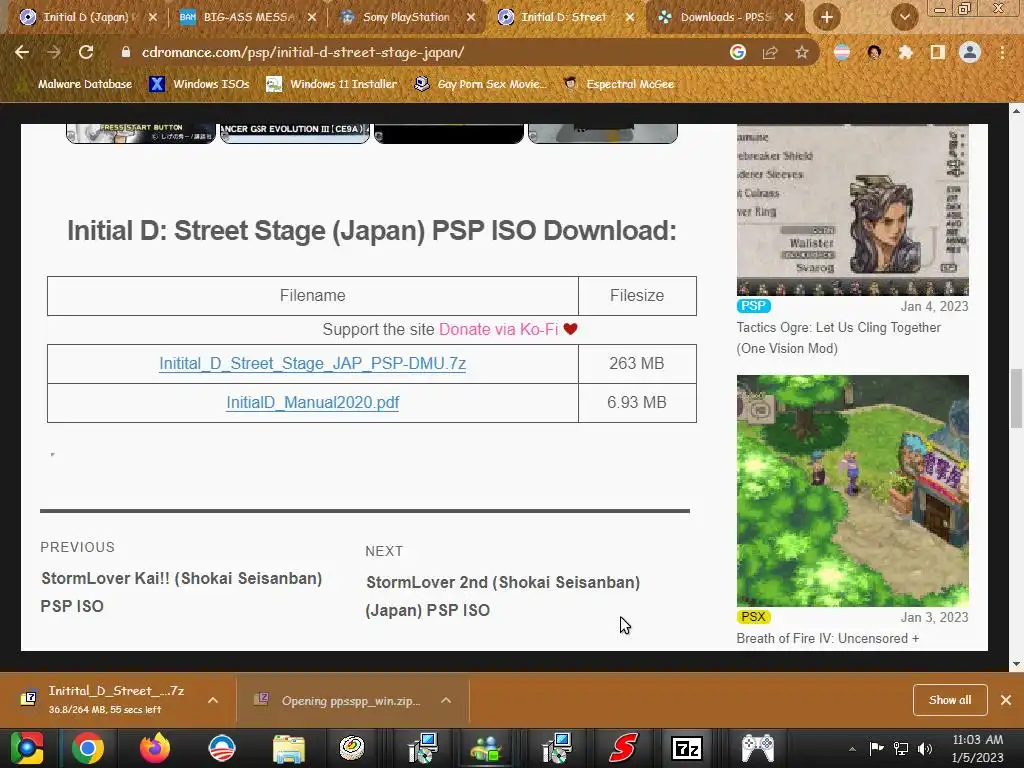Go back to the previous page
This screenshot has height=768, width=1024.
point(22,52)
